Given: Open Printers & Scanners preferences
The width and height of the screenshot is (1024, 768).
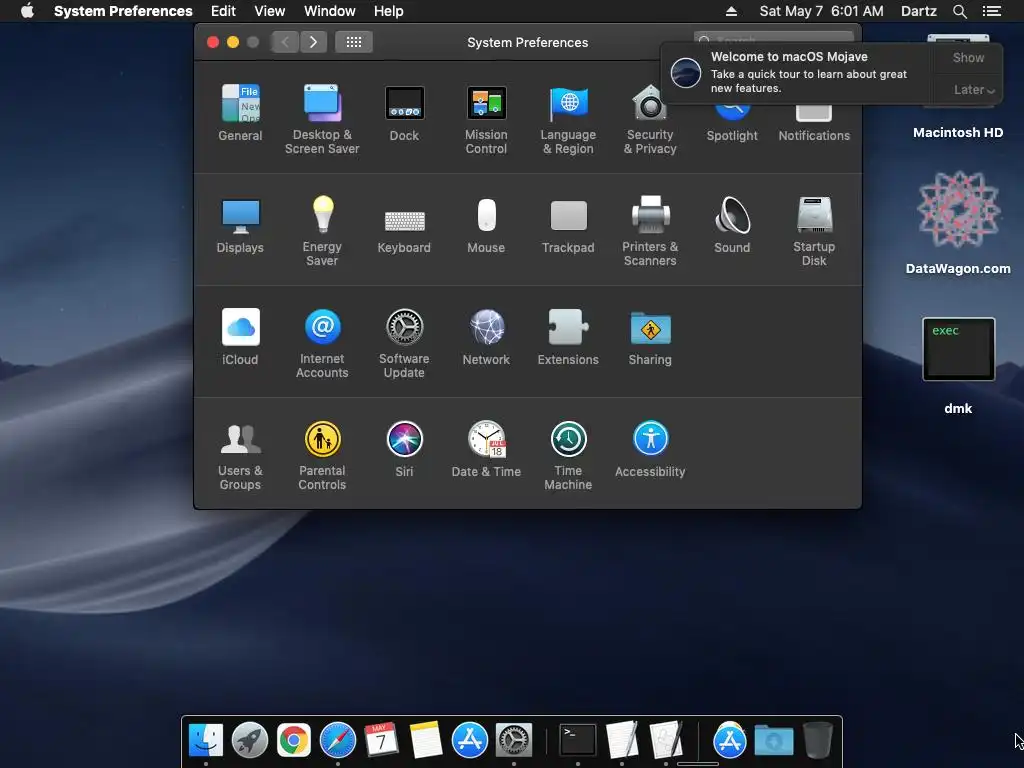Looking at the screenshot, I should [x=650, y=231].
